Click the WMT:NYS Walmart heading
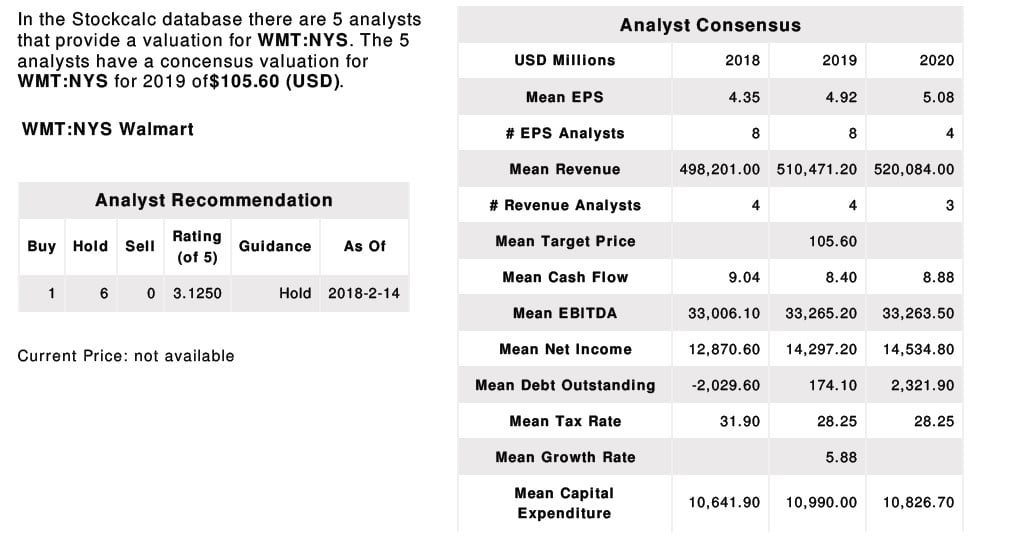1010x536 pixels. click(107, 129)
